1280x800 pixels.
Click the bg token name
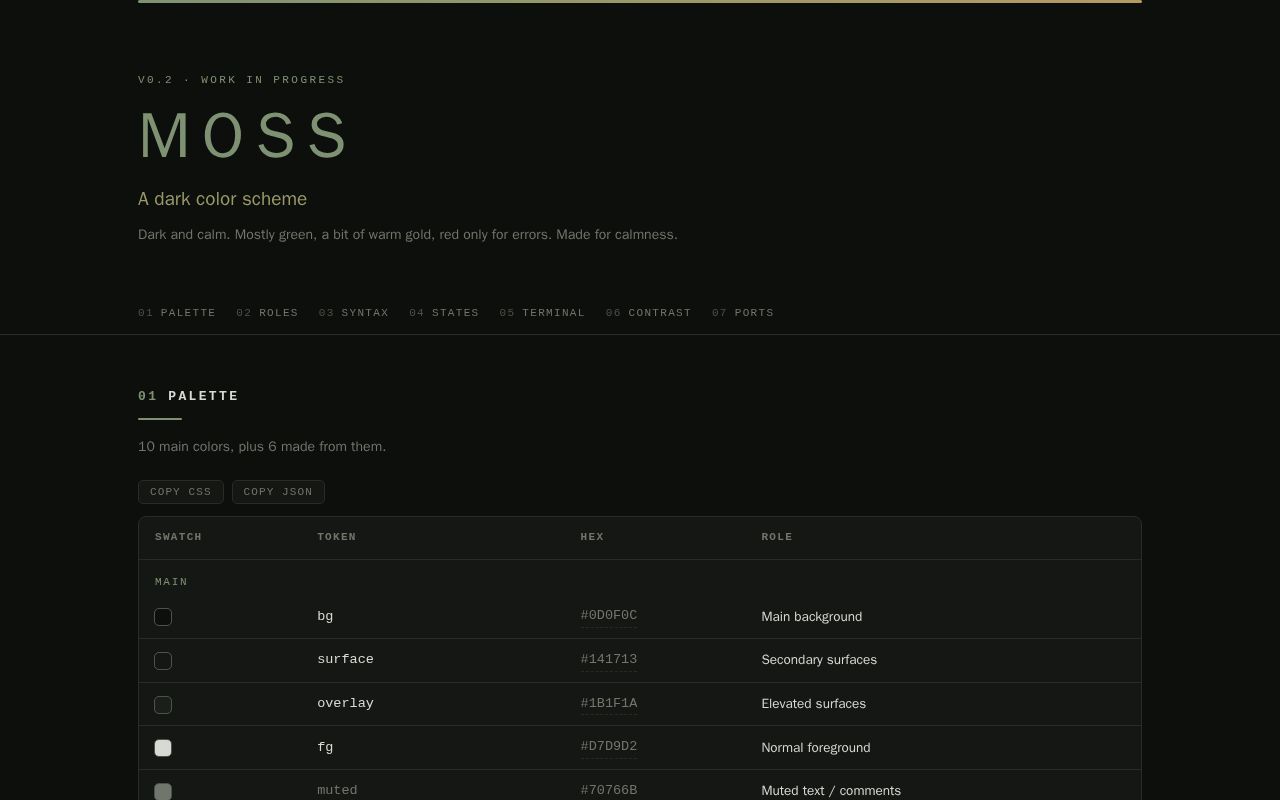point(325,616)
